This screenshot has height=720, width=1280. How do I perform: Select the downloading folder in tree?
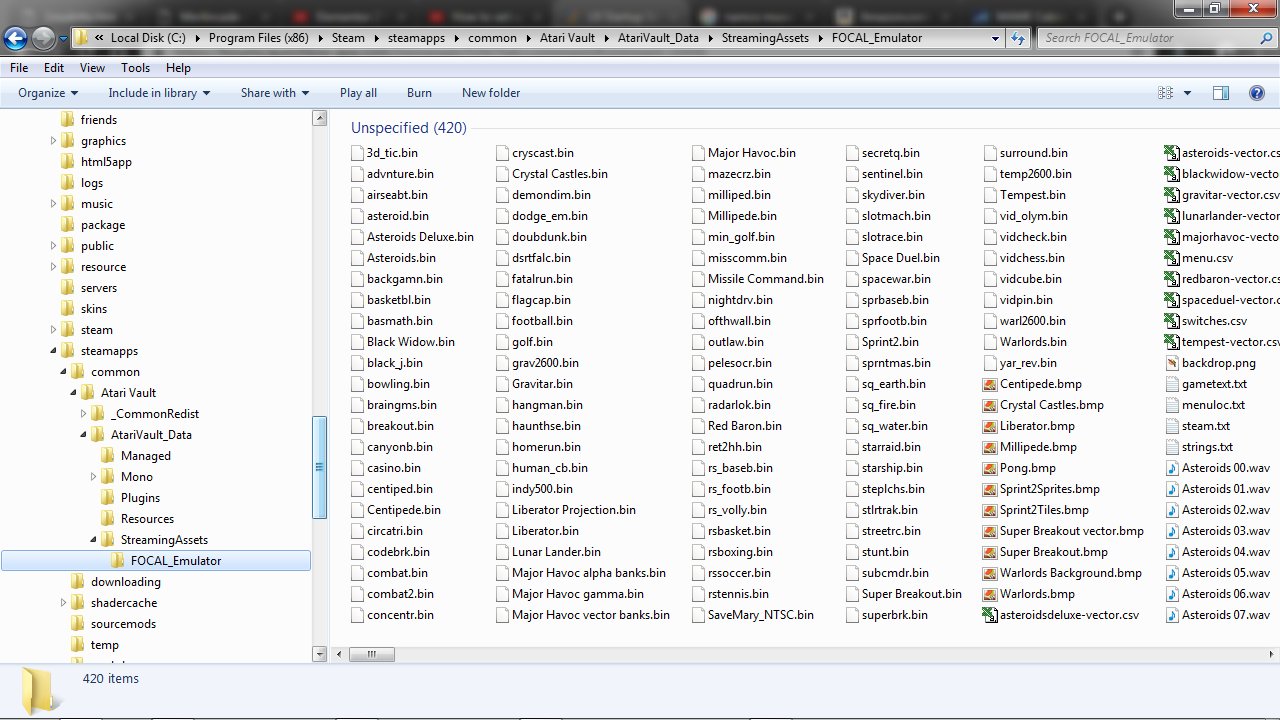click(126, 582)
